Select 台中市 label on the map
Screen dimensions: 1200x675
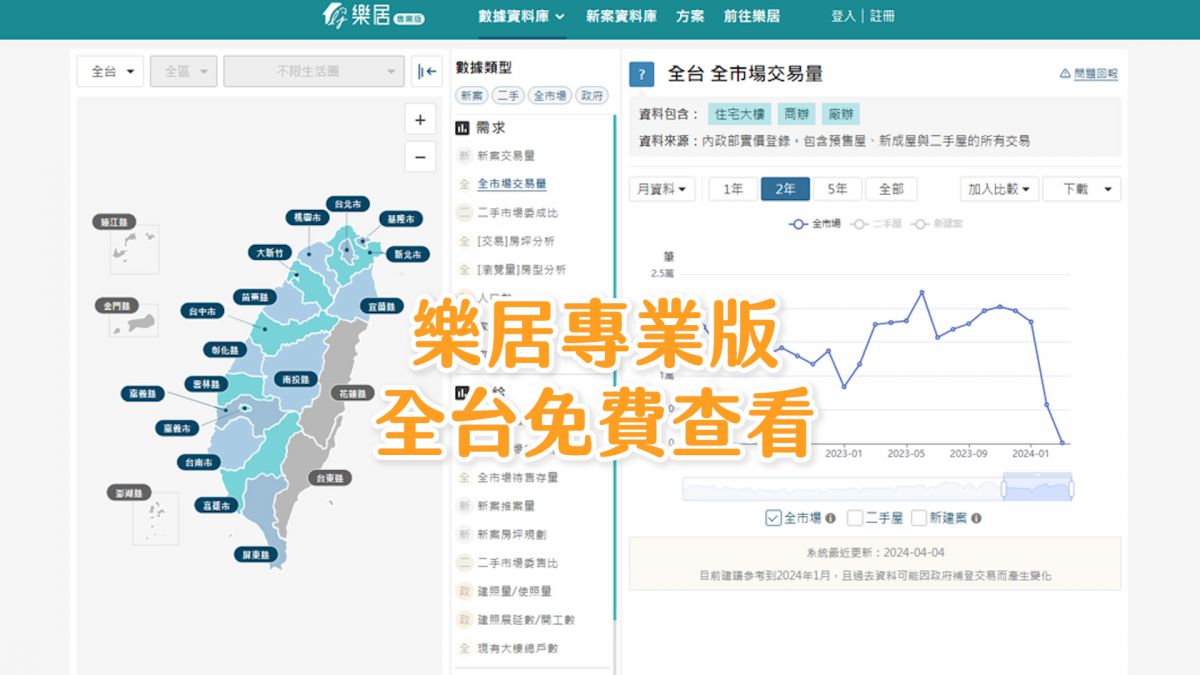tap(203, 310)
